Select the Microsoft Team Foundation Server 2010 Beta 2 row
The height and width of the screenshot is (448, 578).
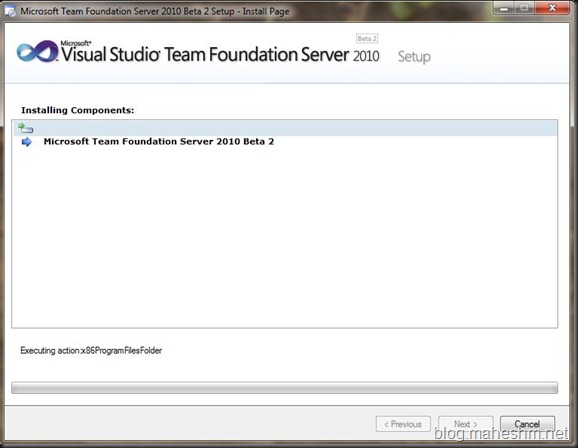pos(285,142)
